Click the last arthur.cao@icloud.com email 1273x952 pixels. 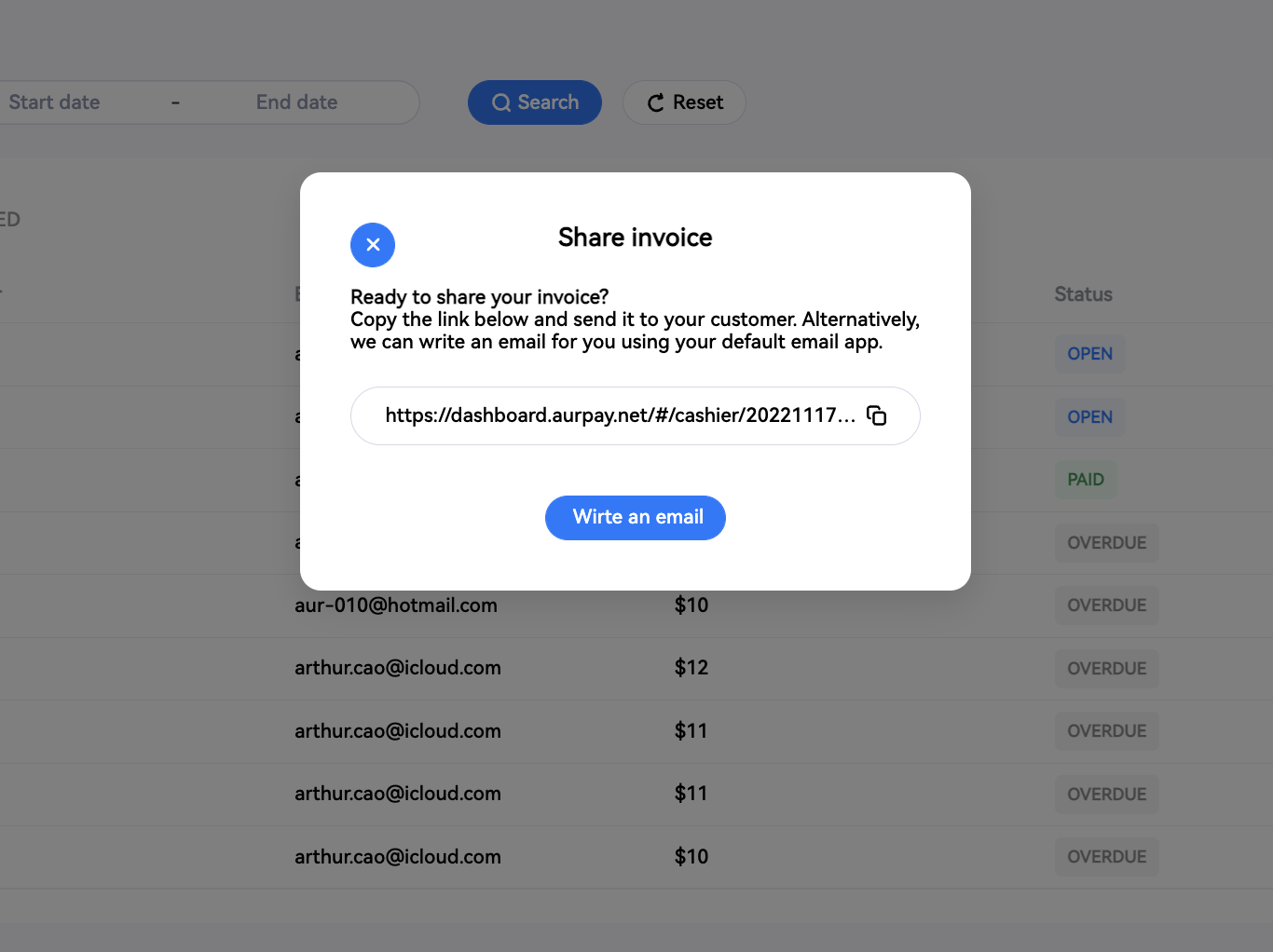[x=398, y=857]
